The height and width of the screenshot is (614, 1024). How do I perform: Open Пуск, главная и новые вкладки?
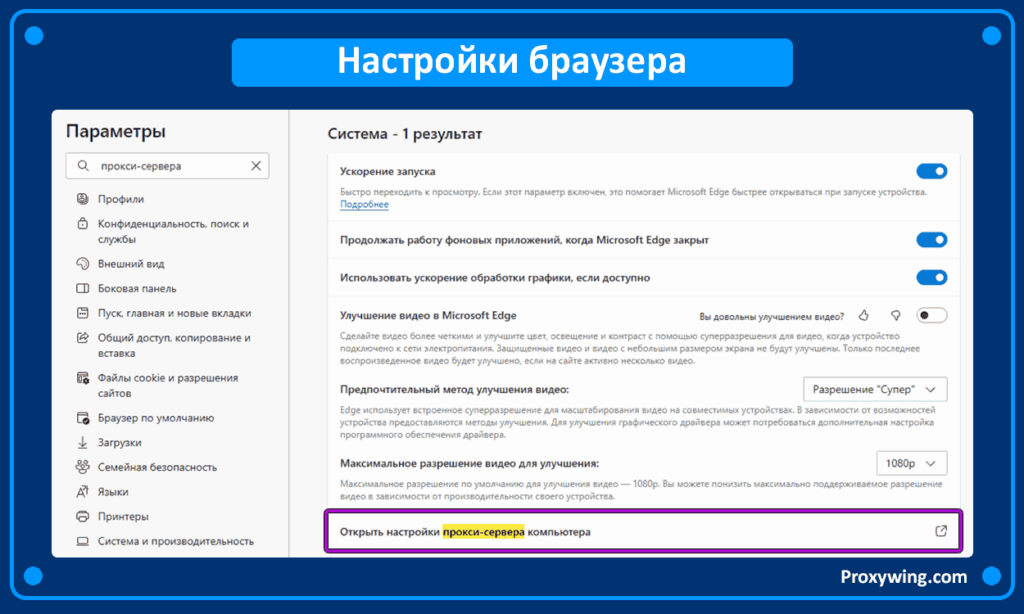pyautogui.click(x=174, y=313)
